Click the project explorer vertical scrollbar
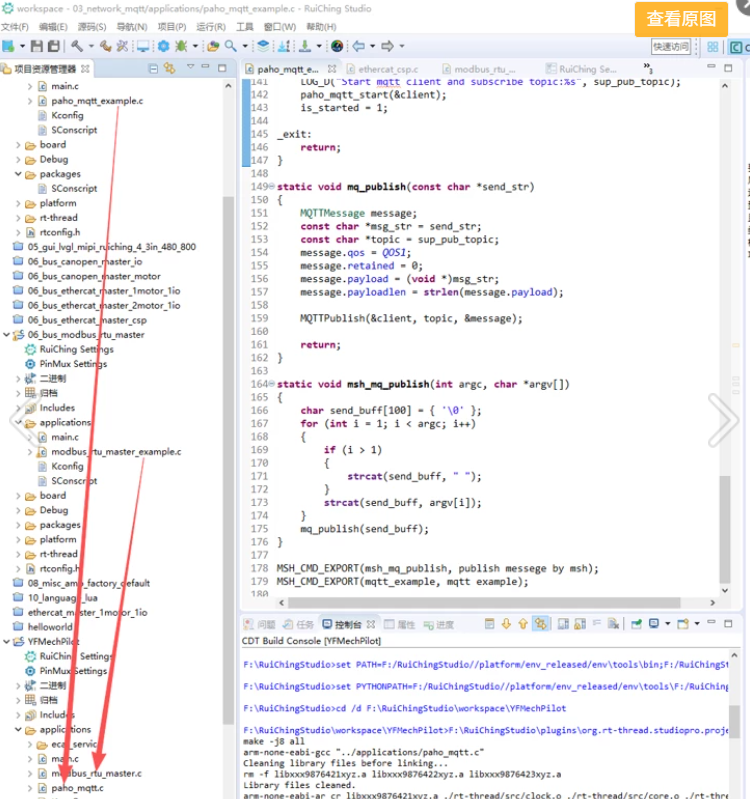The width and height of the screenshot is (750, 799). [x=228, y=459]
